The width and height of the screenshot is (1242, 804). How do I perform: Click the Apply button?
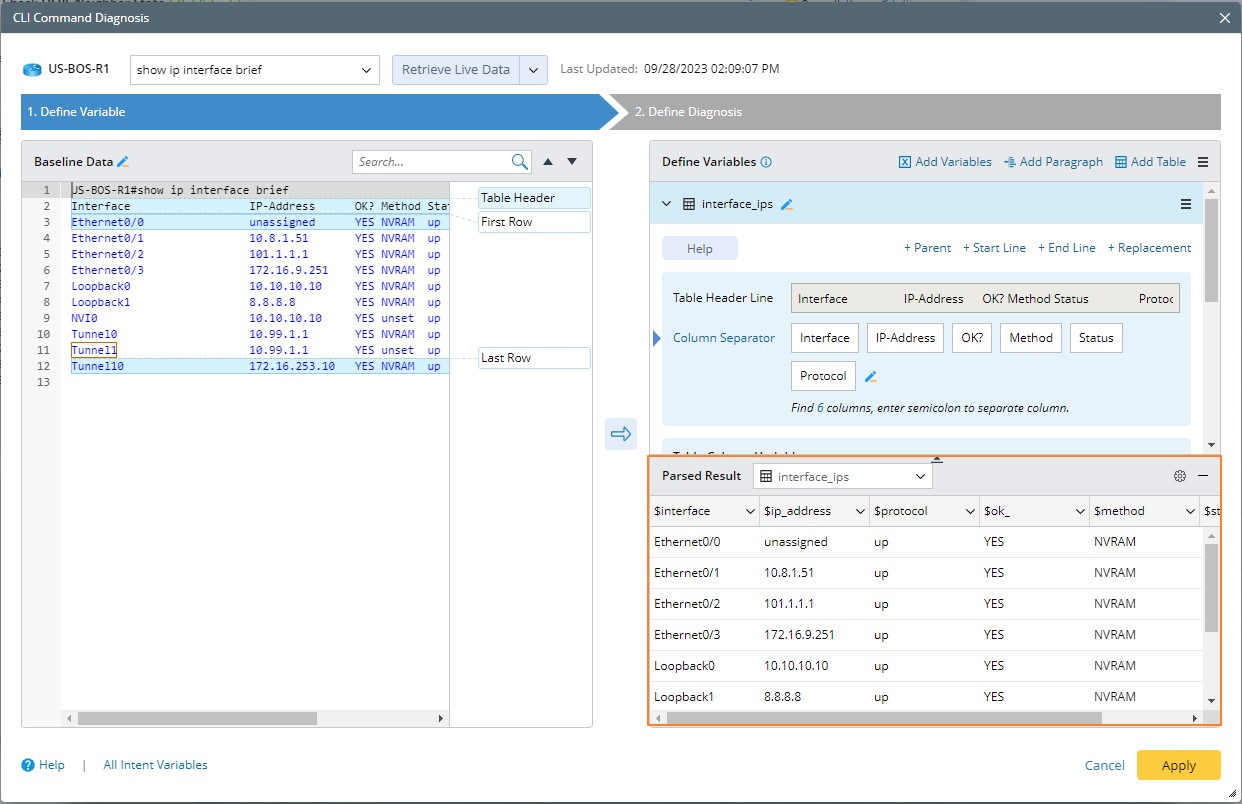click(x=1178, y=765)
